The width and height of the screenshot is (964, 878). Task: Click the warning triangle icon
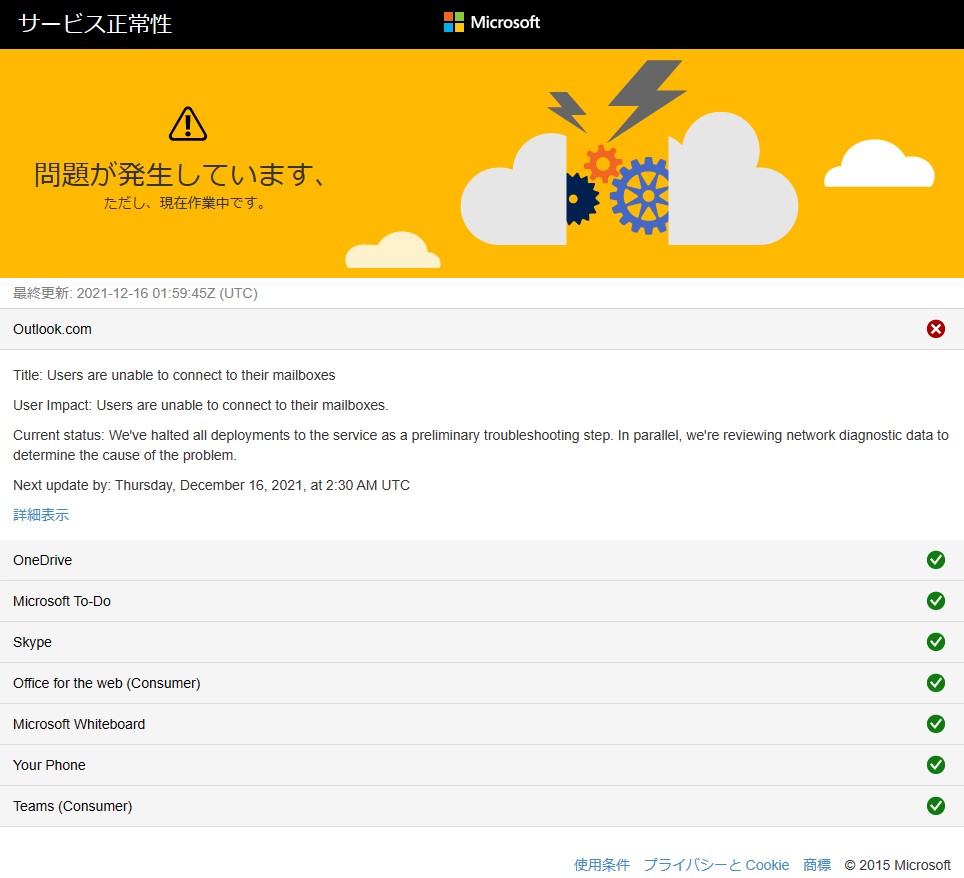(187, 122)
